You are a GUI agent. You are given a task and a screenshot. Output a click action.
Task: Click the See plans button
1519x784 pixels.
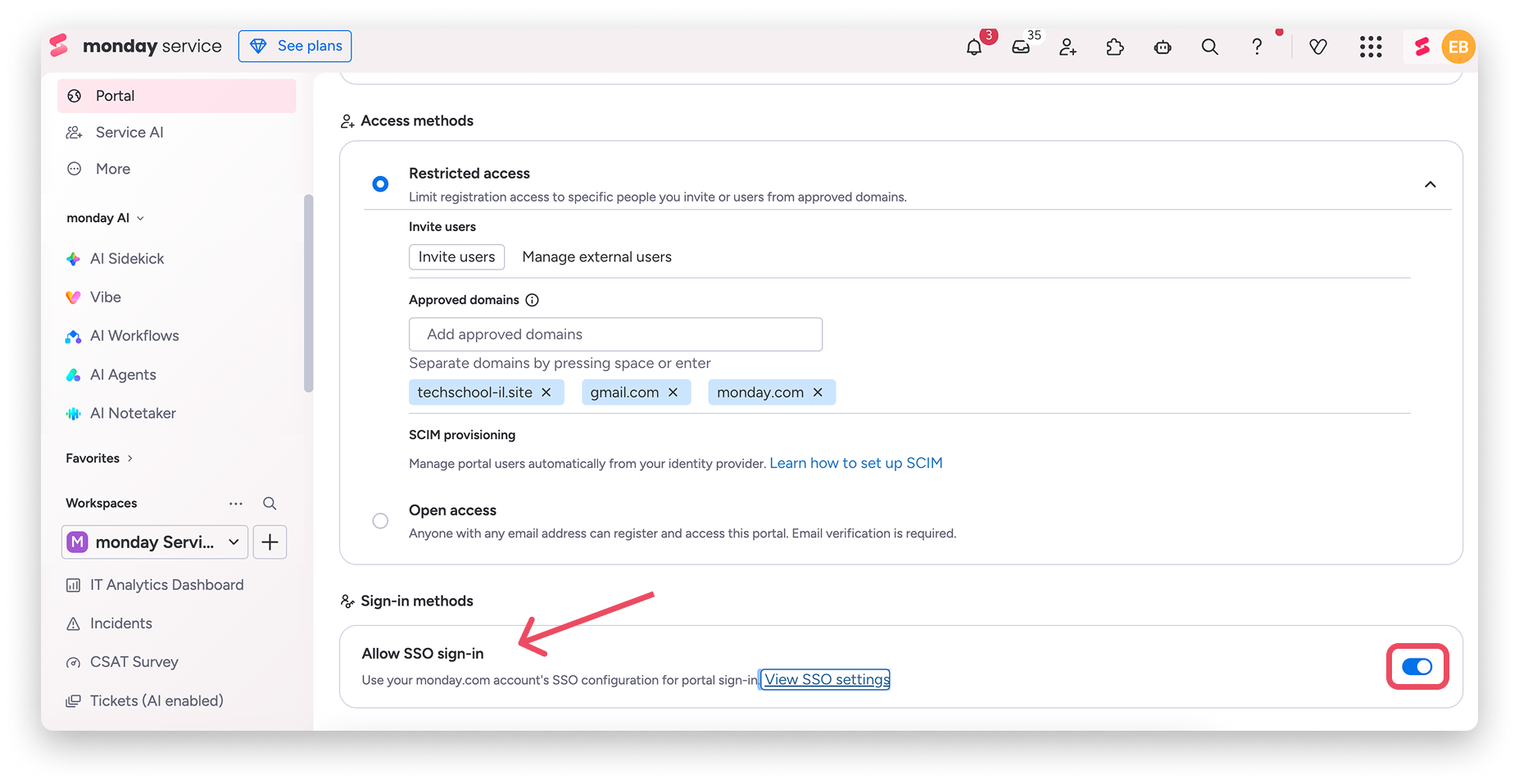pyautogui.click(x=295, y=46)
